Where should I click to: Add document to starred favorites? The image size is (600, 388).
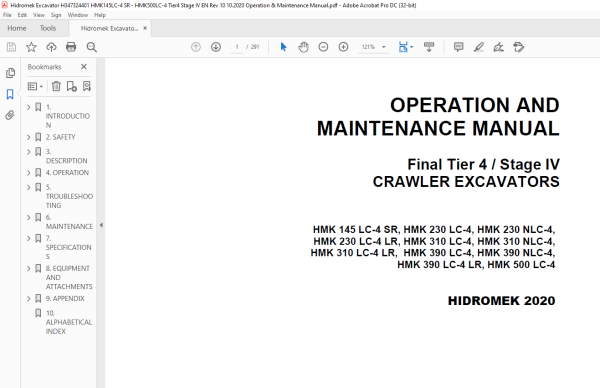[31, 47]
